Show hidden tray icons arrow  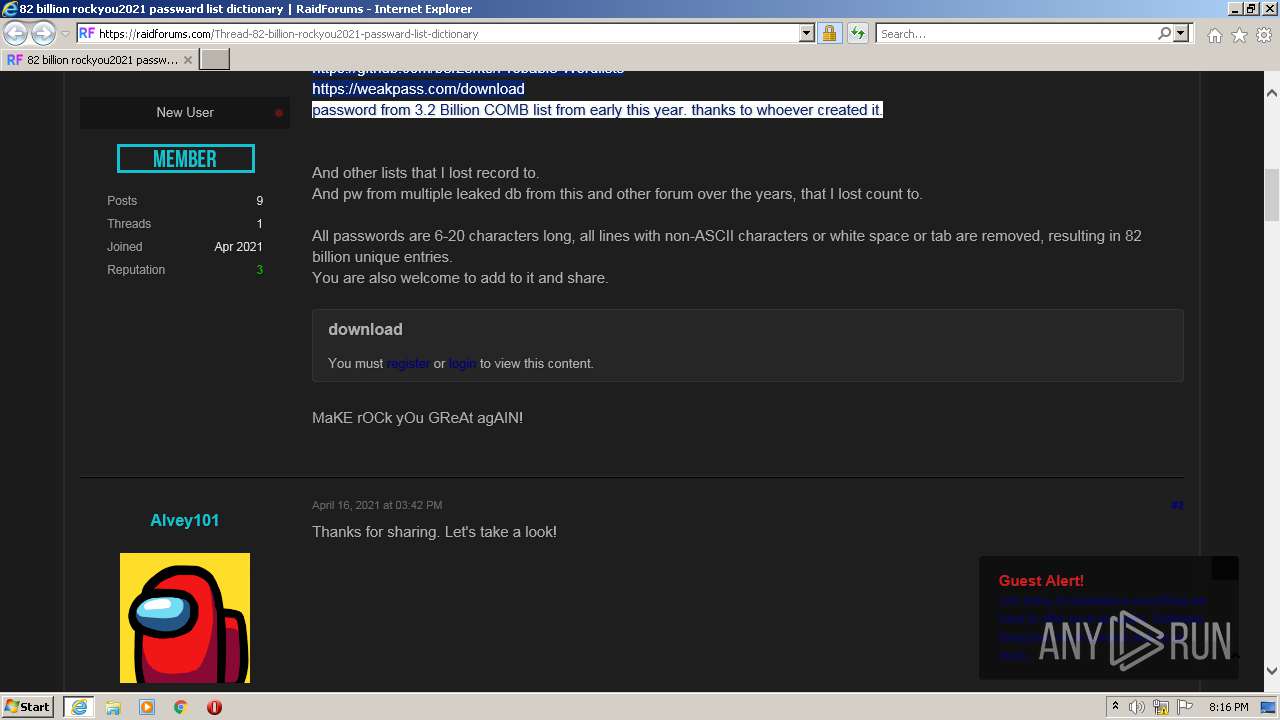coord(1115,707)
